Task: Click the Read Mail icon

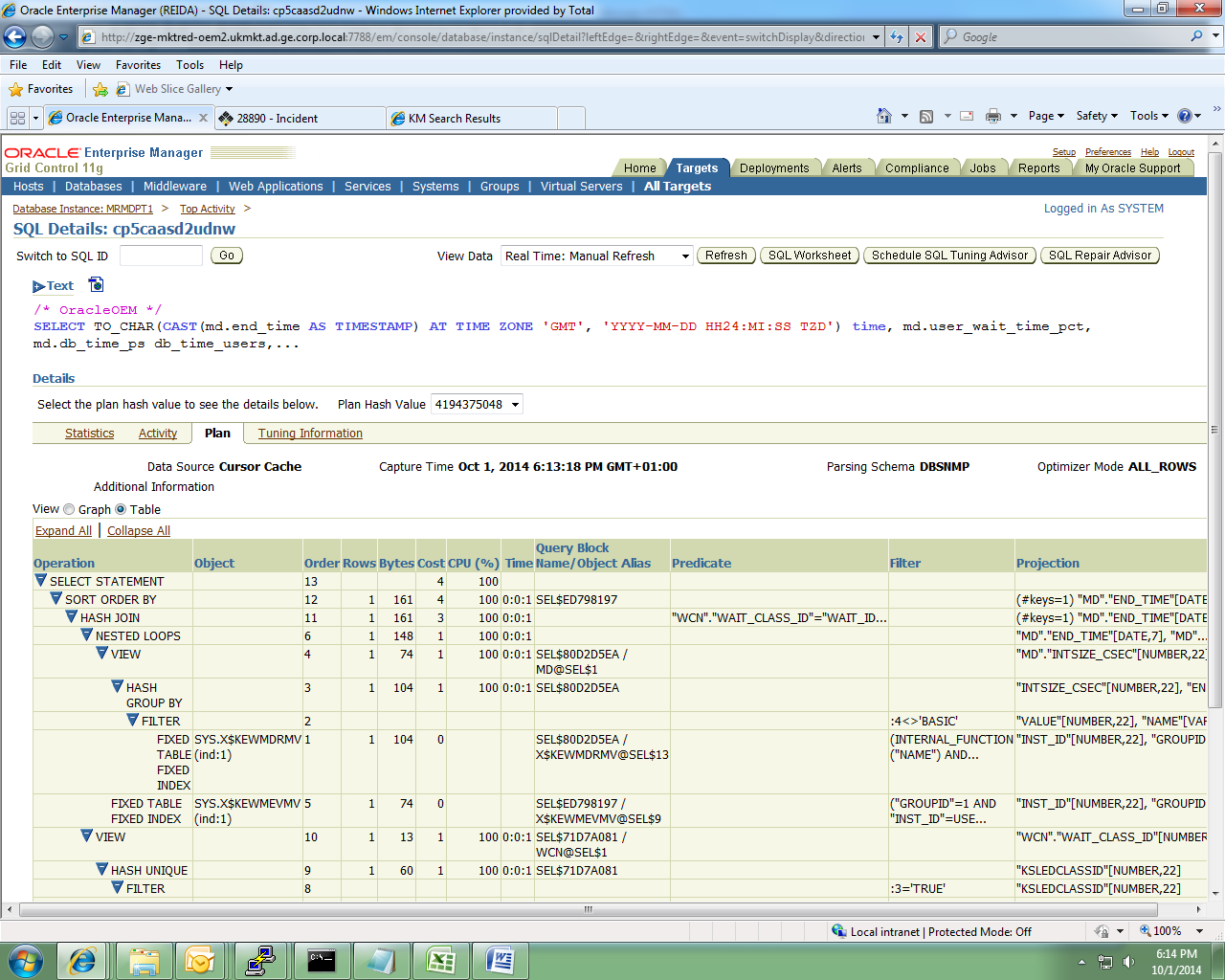Action: [x=967, y=116]
